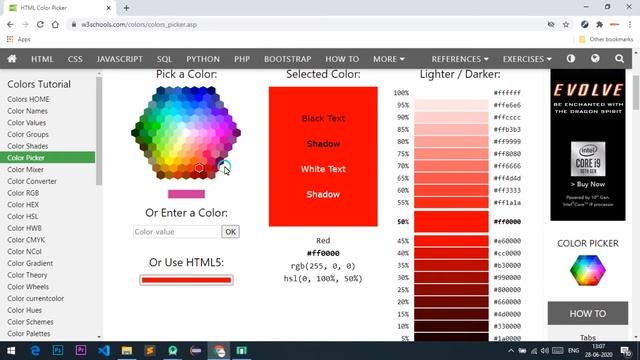Open the Color Converter sidebar link
Viewport: 640px width, 360px height.
(x=32, y=181)
